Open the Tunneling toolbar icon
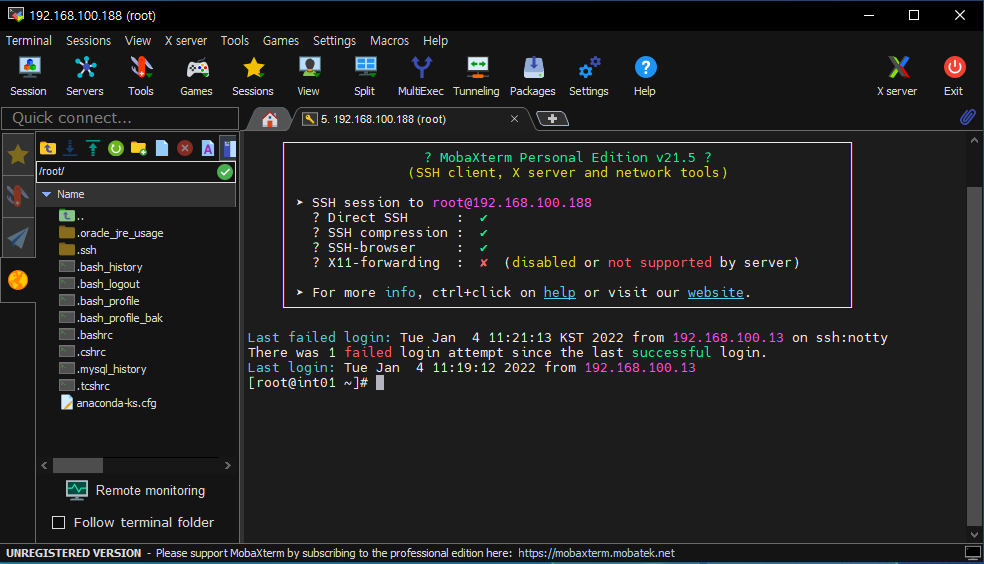The height and width of the screenshot is (564, 984). (476, 77)
